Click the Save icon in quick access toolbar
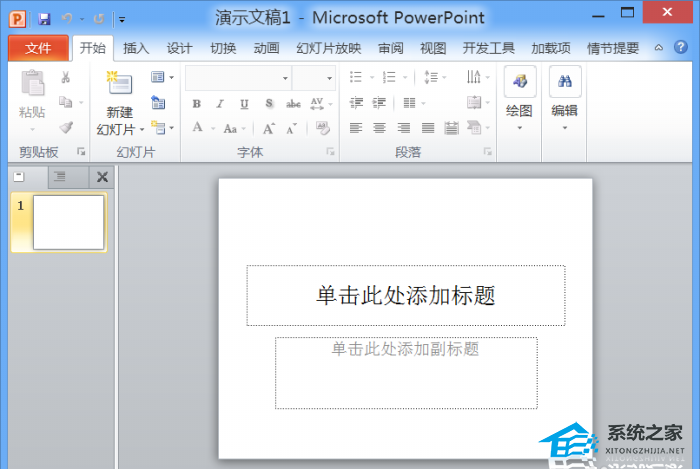 click(x=44, y=19)
